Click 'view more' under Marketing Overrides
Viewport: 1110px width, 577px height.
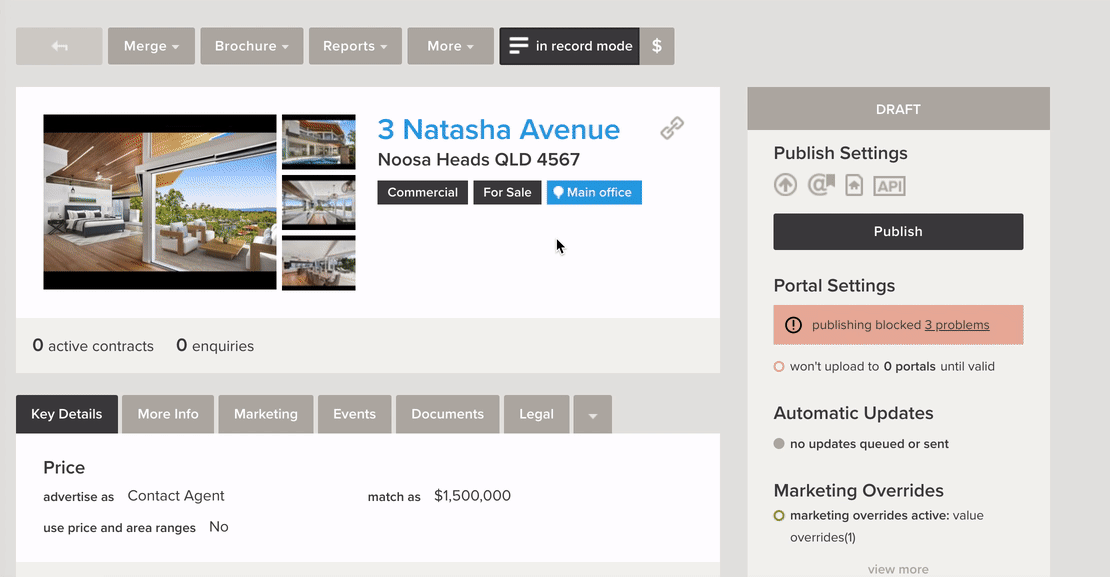tap(898, 569)
